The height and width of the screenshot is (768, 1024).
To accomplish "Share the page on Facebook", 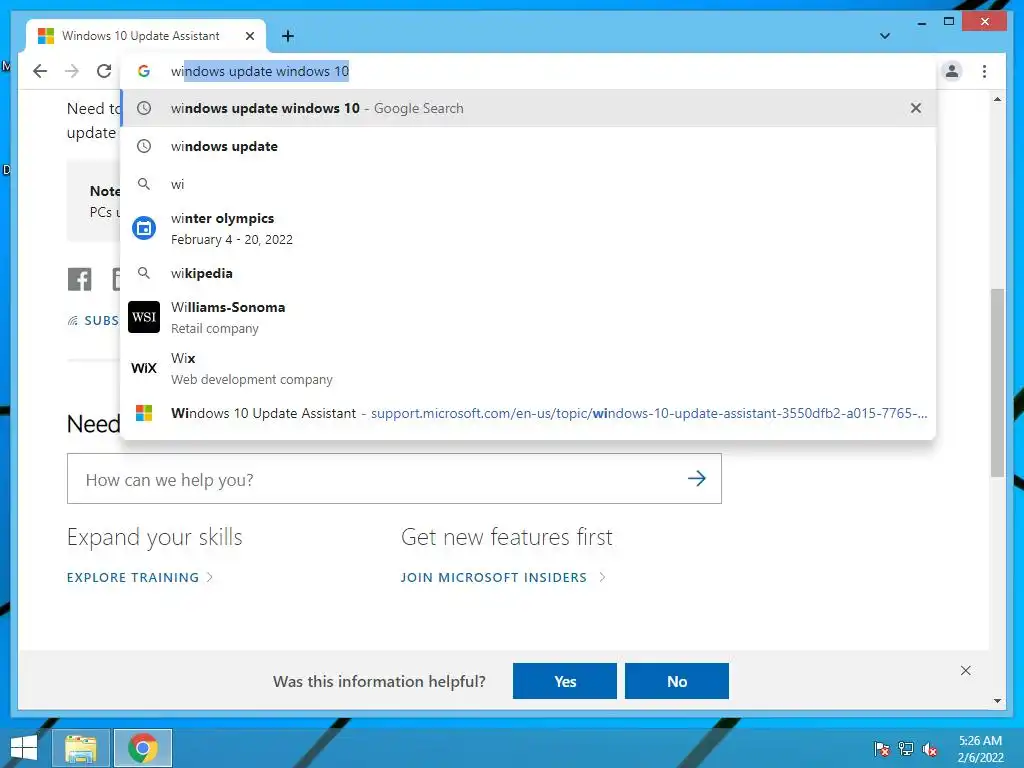I will coord(80,280).
